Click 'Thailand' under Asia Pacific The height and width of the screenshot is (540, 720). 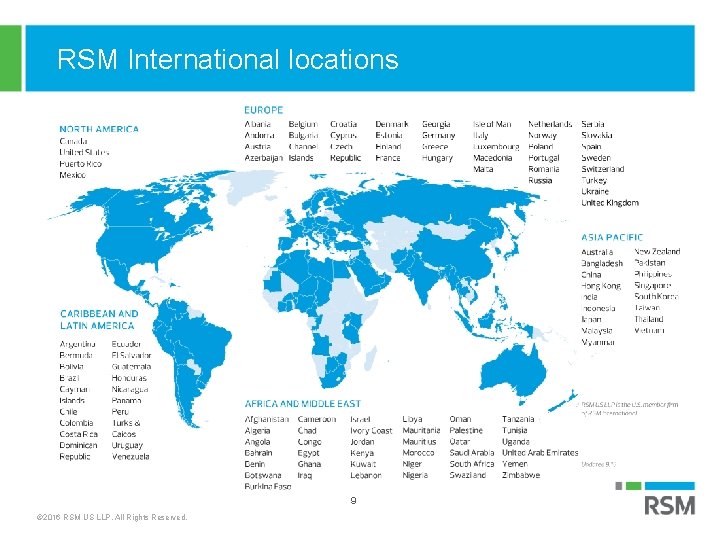pyautogui.click(x=649, y=319)
